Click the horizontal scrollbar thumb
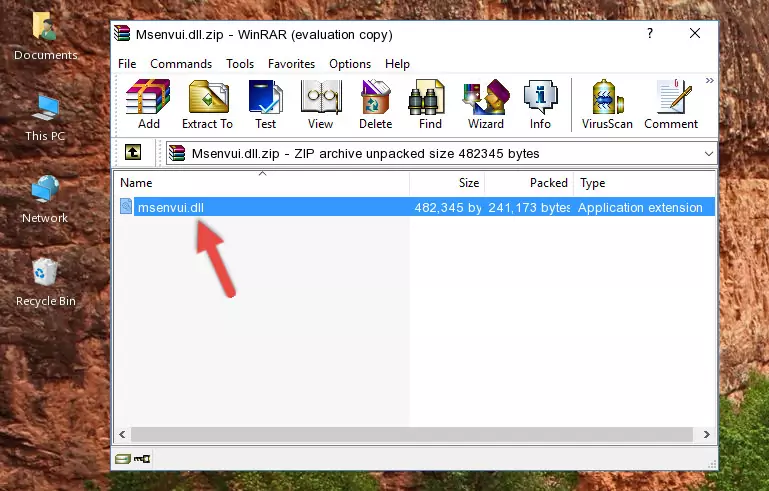The height and width of the screenshot is (491, 769). pos(411,435)
